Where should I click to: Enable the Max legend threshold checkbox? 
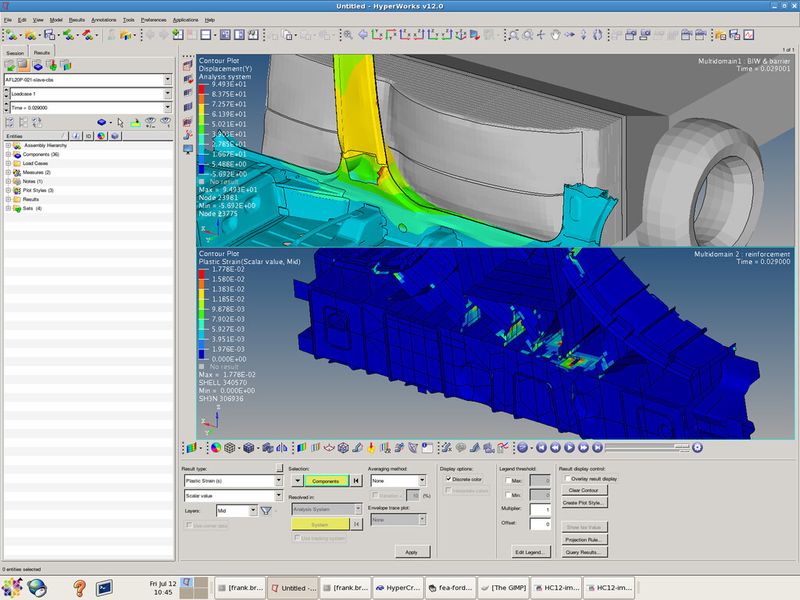[x=508, y=480]
